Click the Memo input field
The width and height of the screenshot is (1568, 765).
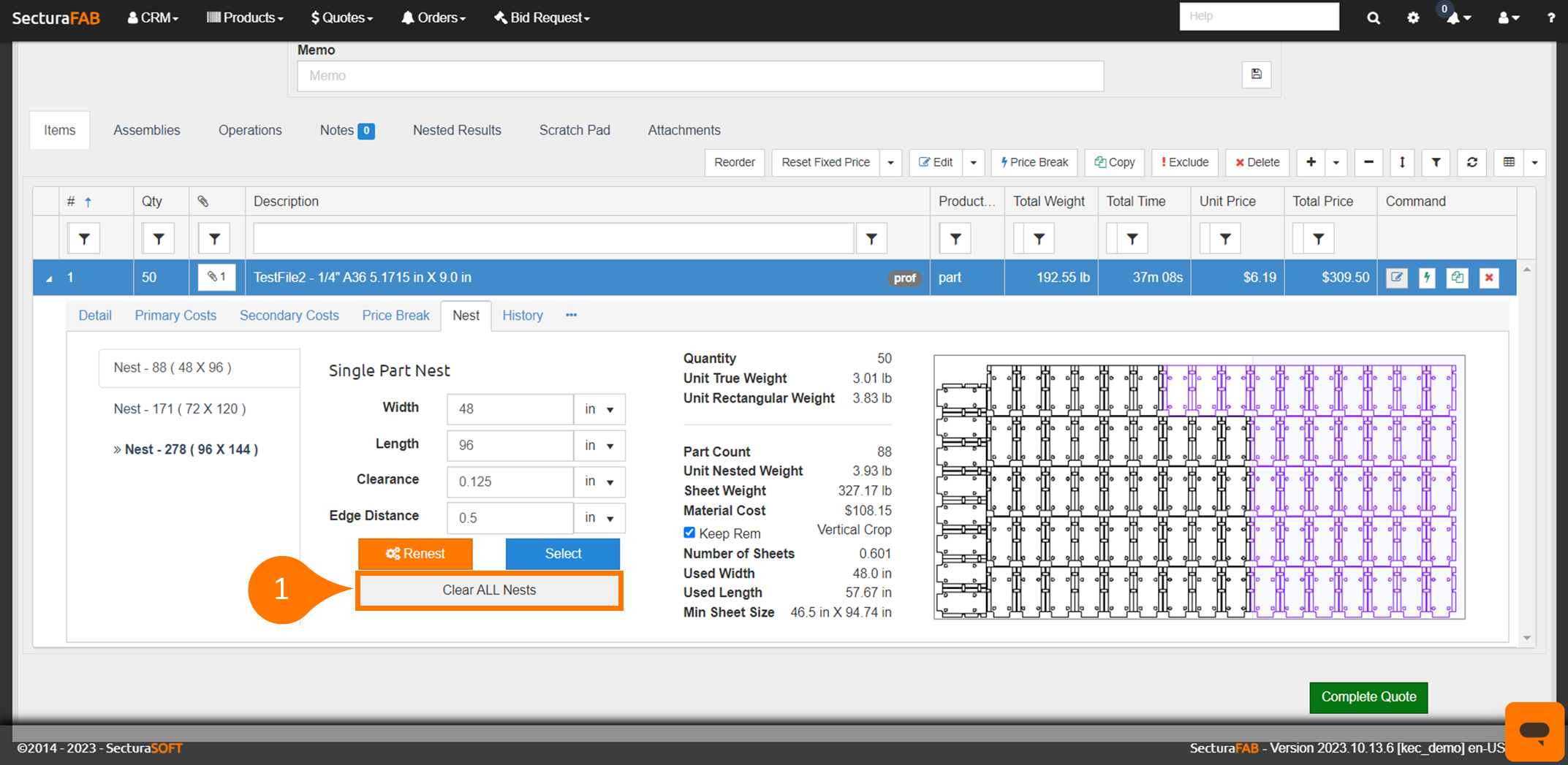(700, 76)
